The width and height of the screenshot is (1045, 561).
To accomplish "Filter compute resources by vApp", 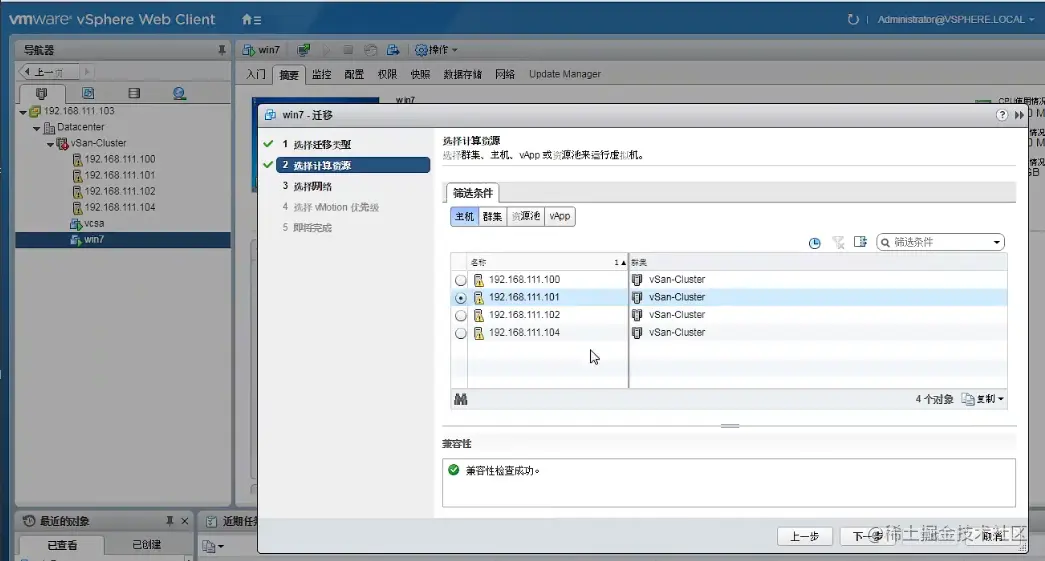I will coord(560,216).
